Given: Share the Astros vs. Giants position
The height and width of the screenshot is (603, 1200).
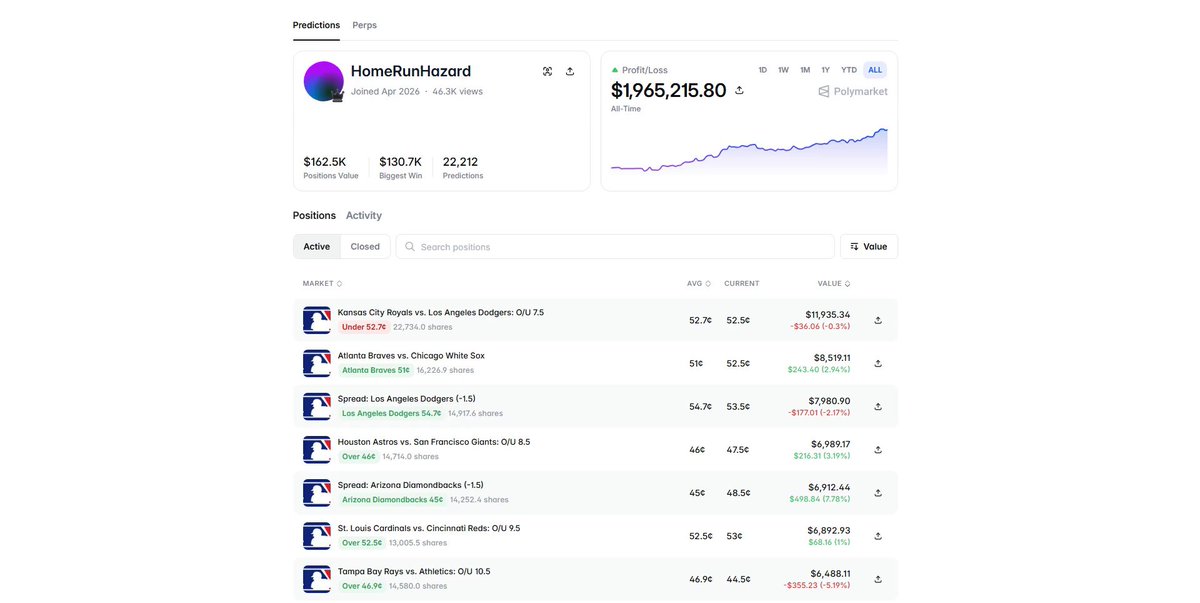Looking at the screenshot, I should click(x=878, y=449).
